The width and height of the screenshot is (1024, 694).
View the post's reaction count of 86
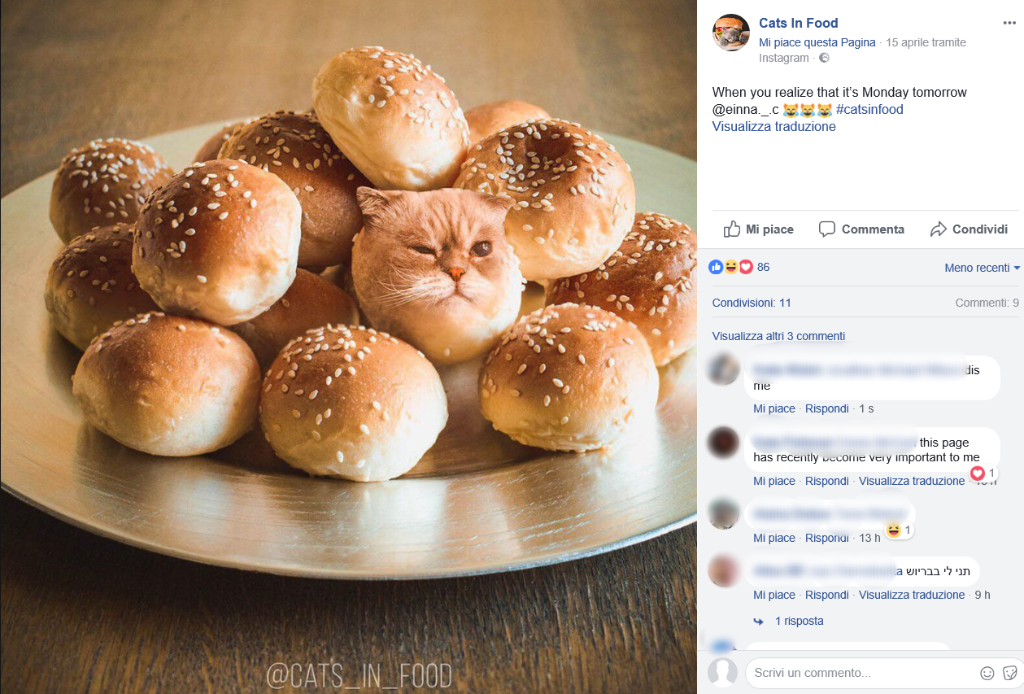point(763,267)
